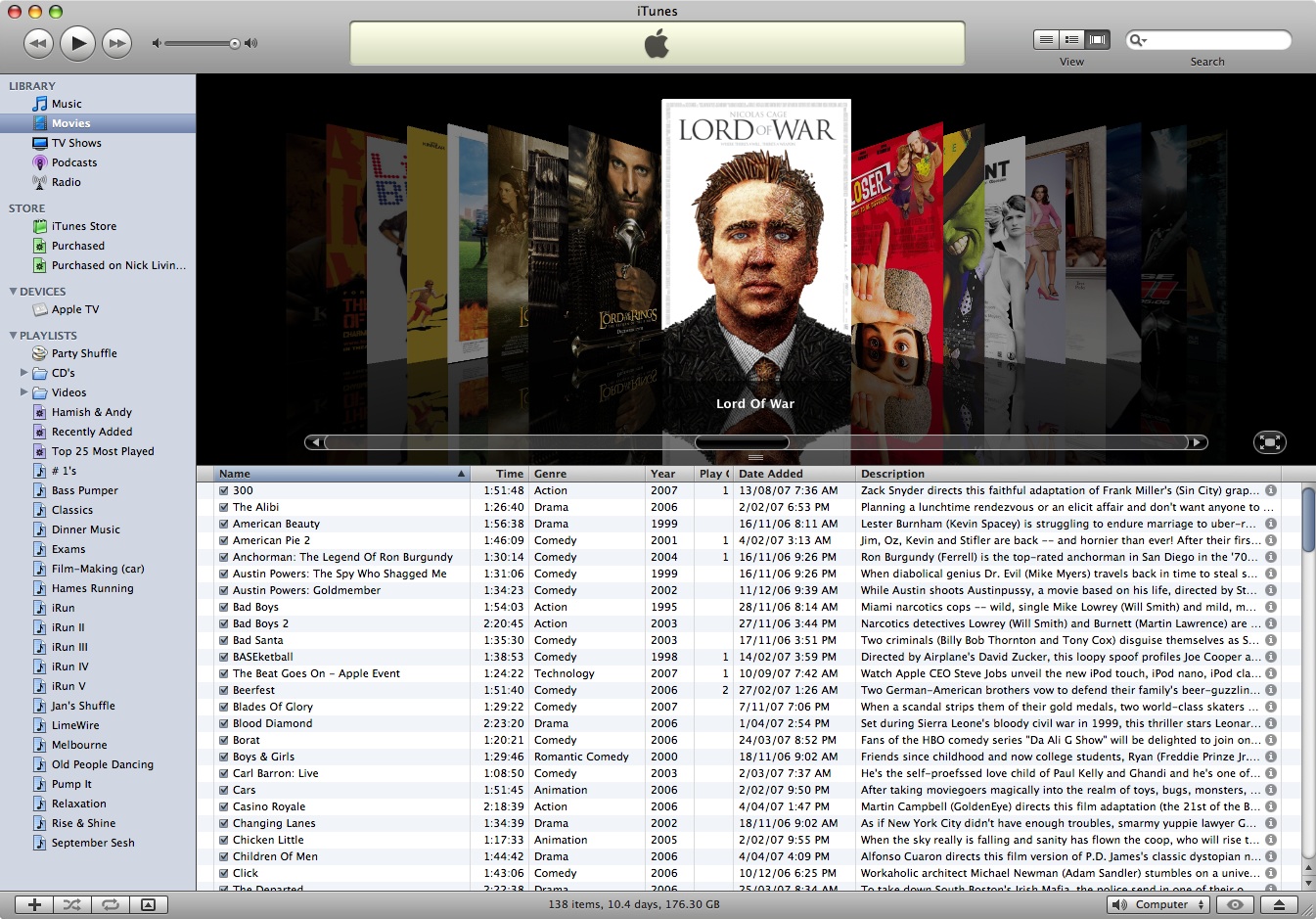Uncheck the Click movie checkbox
1316x919 pixels.
pyautogui.click(x=224, y=873)
